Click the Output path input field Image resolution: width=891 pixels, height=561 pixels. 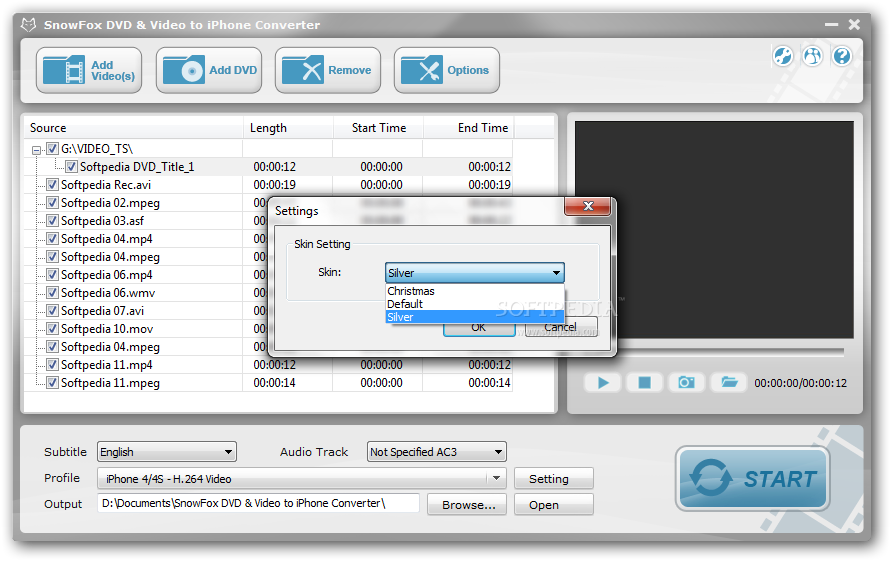[x=259, y=504]
